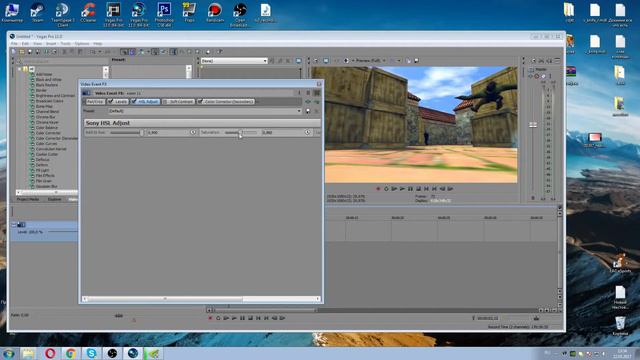Click the Add to hue slider
Screen dimensions: 640x360
coord(126,133)
